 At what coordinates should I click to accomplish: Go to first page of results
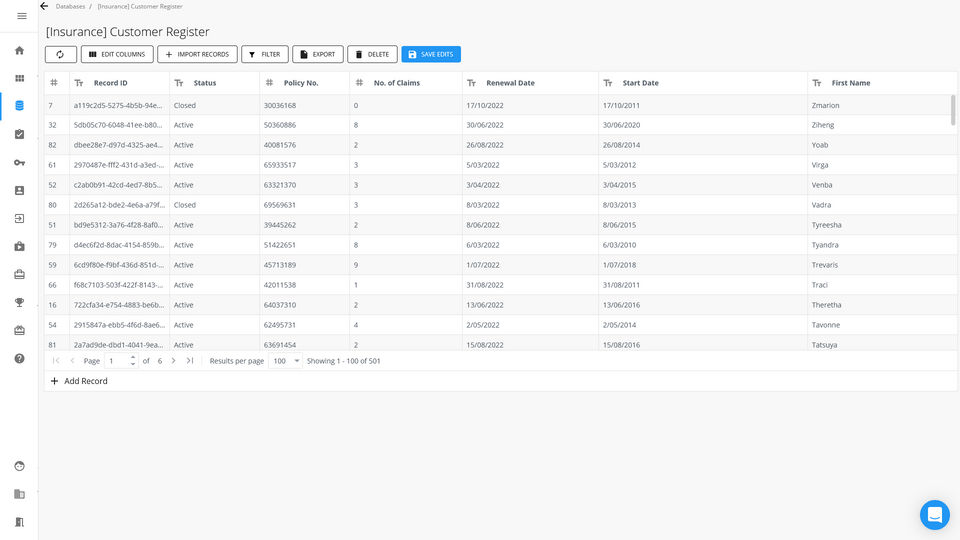click(x=56, y=361)
